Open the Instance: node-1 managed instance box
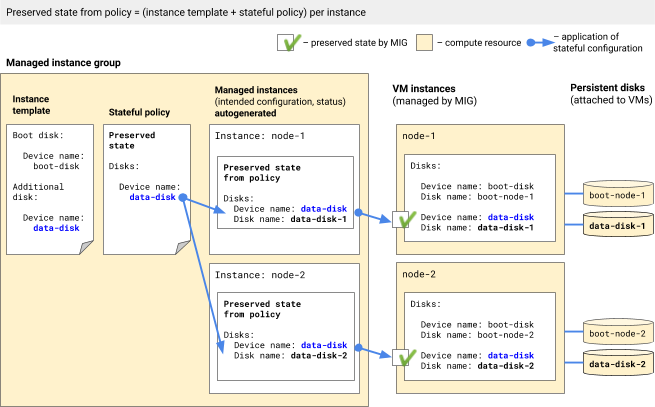 [283, 135]
